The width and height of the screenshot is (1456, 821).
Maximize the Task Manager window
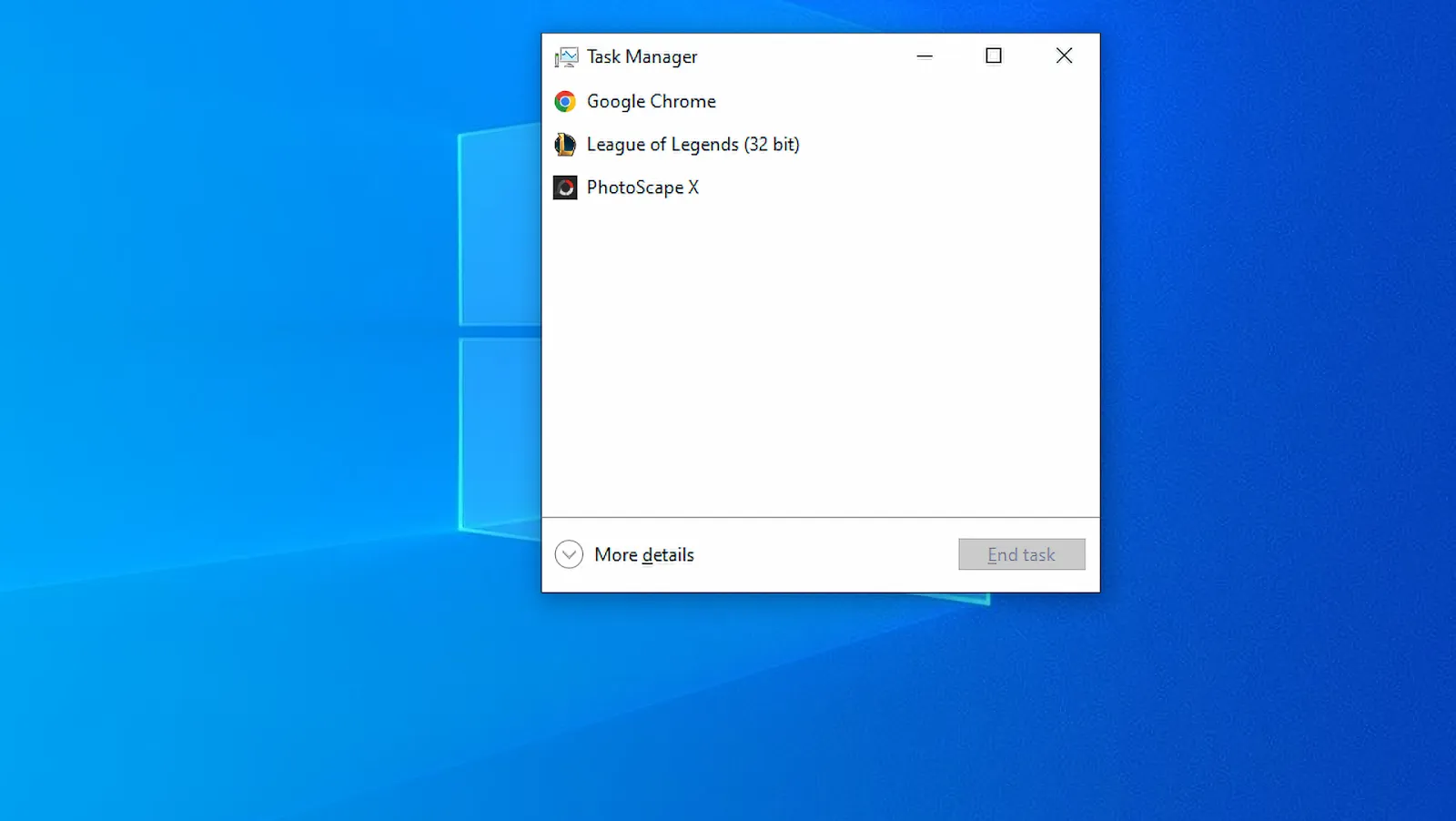[x=994, y=56]
